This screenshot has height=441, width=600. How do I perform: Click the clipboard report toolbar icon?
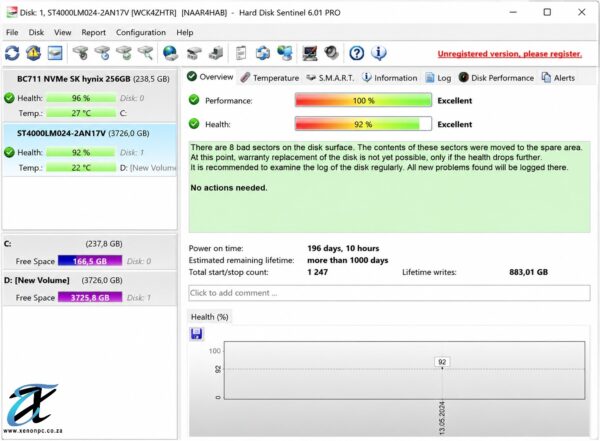pos(241,53)
